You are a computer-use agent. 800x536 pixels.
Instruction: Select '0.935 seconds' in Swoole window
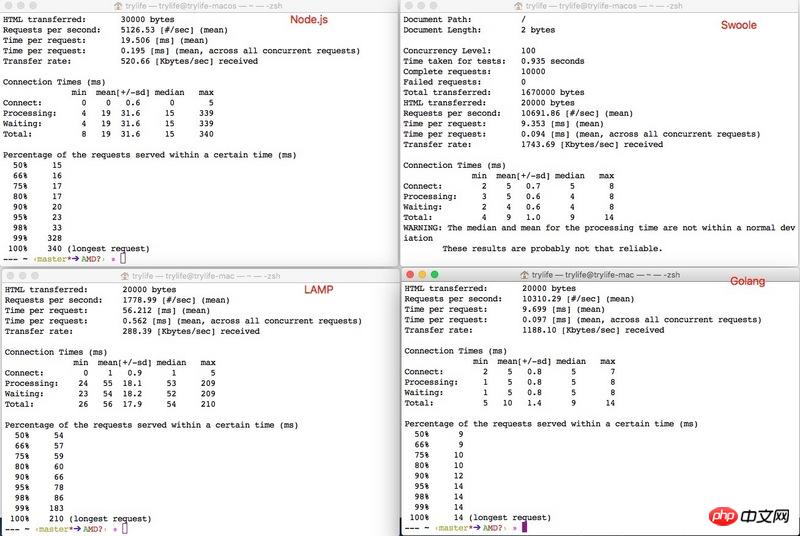tap(553, 61)
